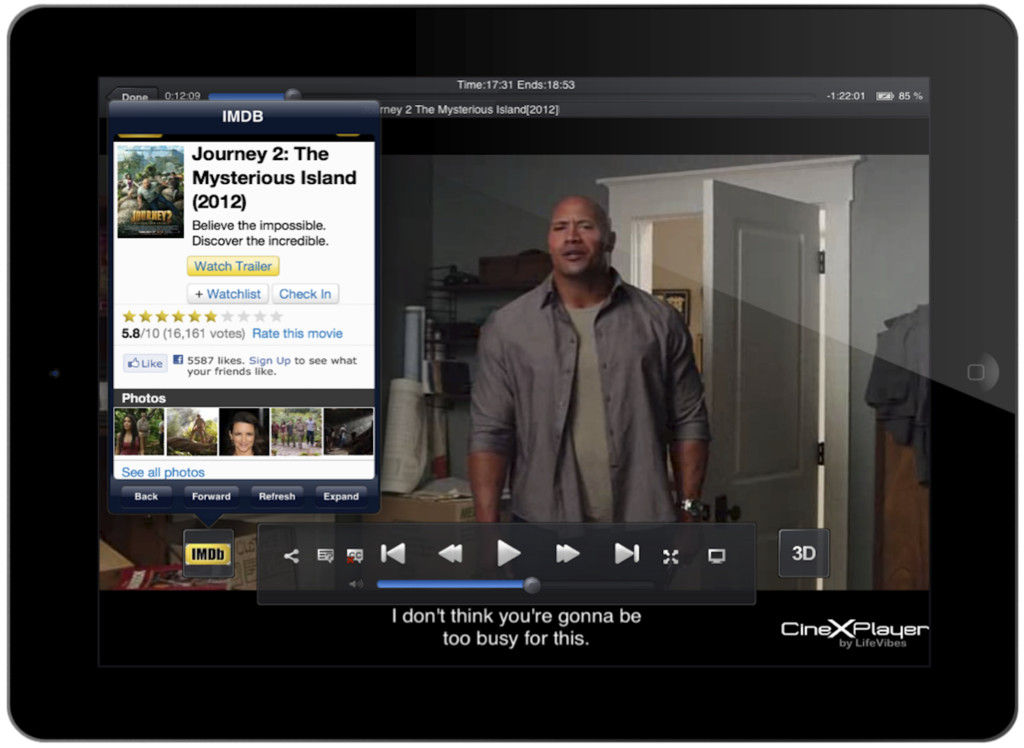This screenshot has width=1024, height=748.
Task: Open the share icon in player controls
Action: click(291, 556)
